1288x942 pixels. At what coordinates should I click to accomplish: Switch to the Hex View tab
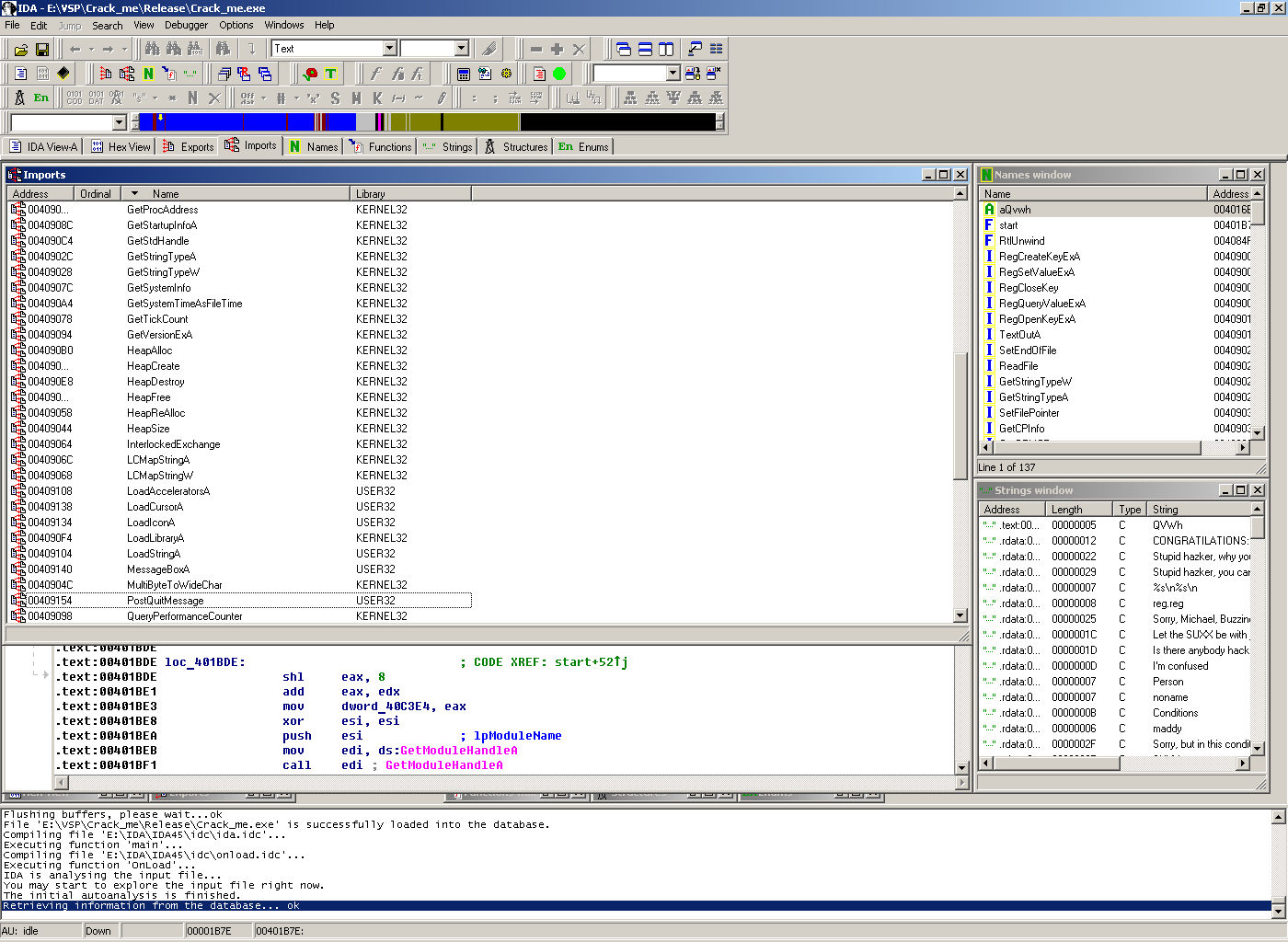click(x=121, y=147)
